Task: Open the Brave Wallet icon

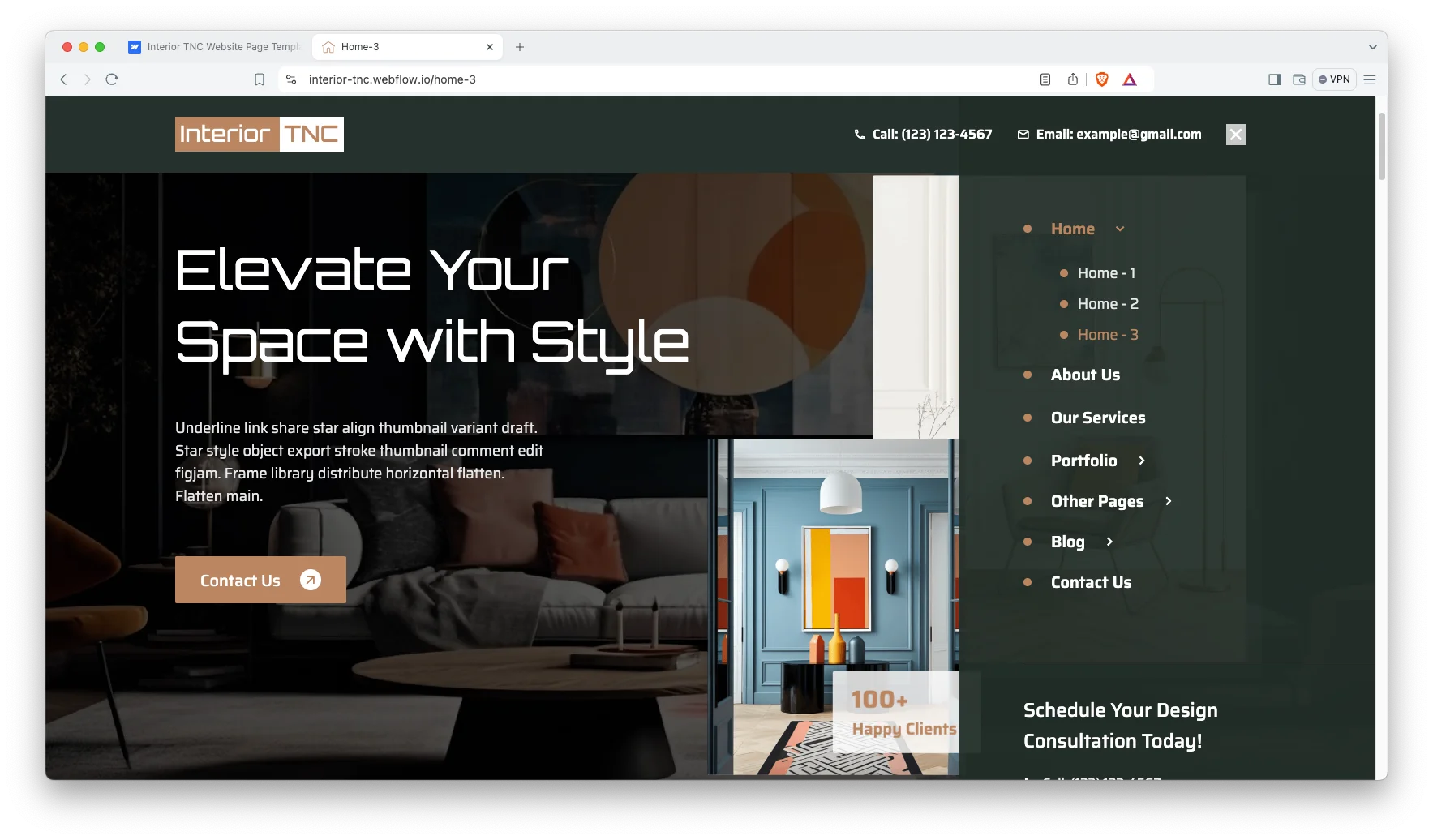Action: [x=1299, y=79]
